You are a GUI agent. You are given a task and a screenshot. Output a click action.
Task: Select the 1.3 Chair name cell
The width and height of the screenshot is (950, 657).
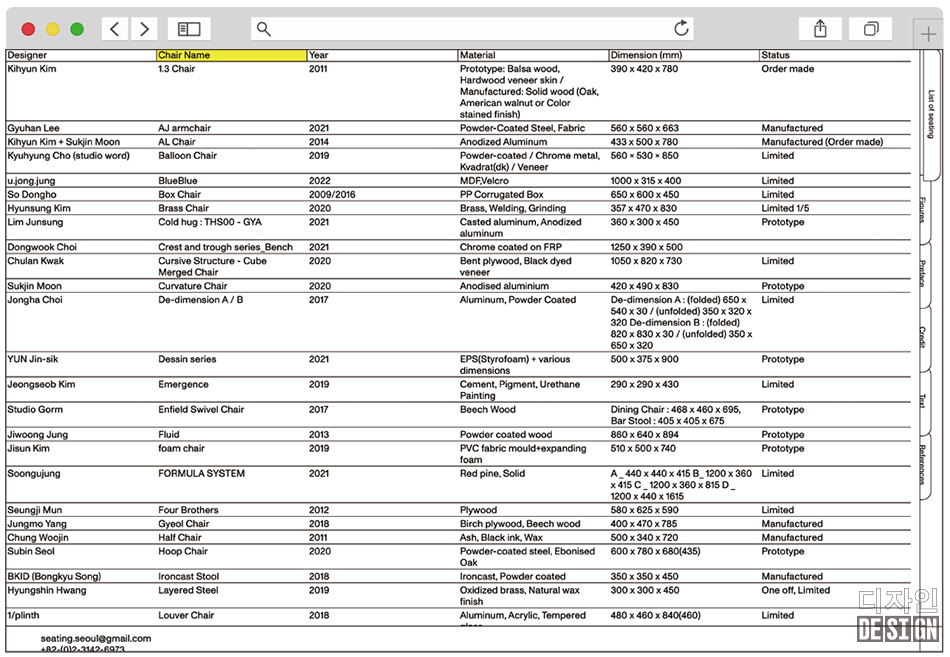click(176, 69)
